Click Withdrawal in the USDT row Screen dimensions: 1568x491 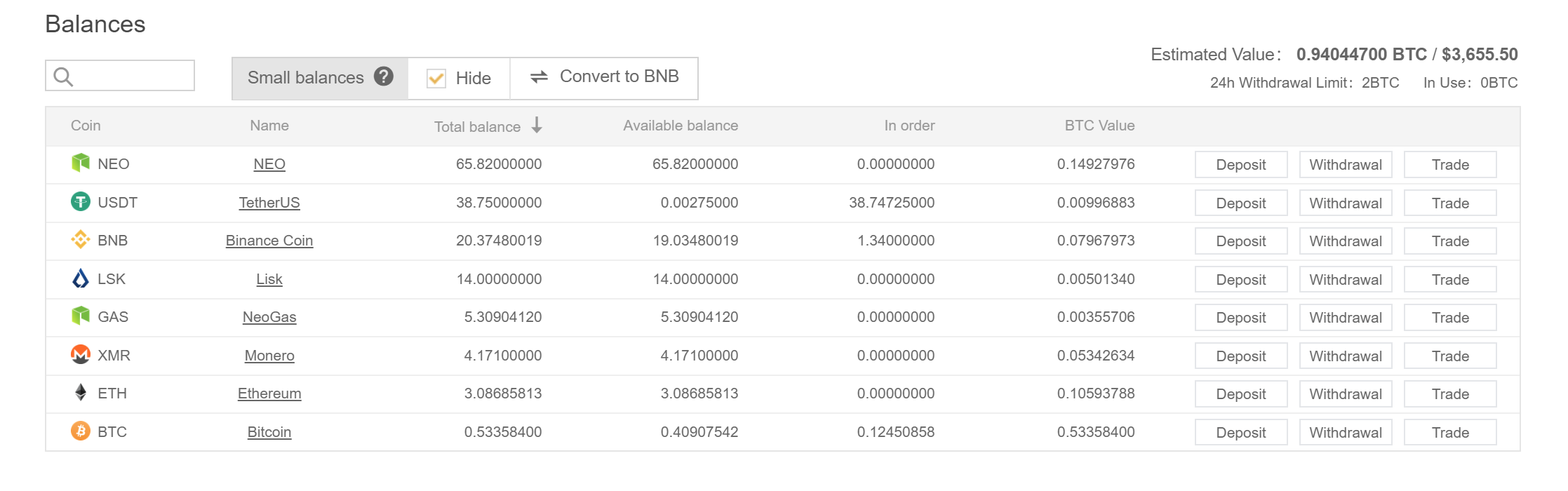(x=1346, y=203)
